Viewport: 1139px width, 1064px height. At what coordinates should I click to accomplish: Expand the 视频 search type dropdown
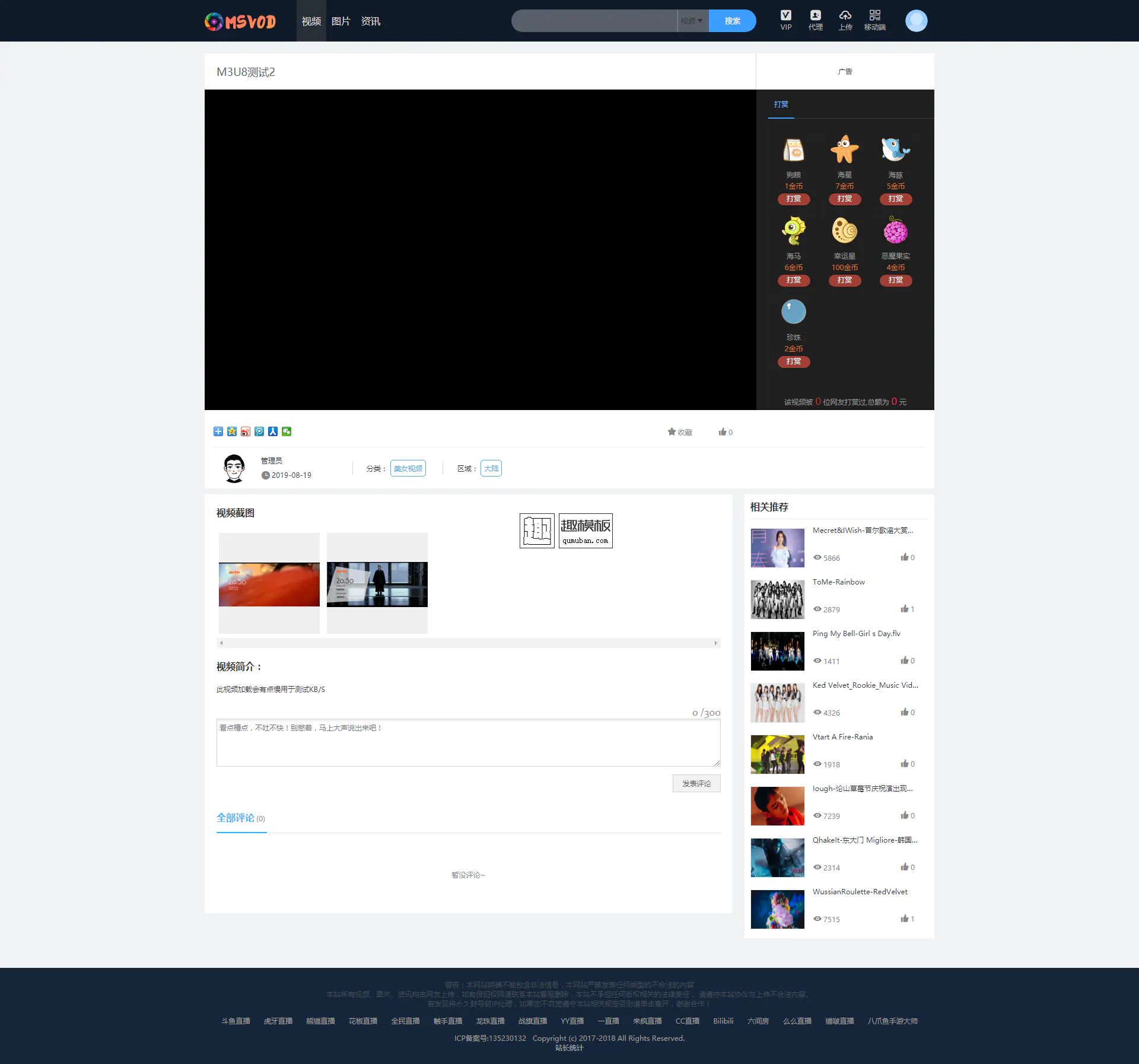click(x=692, y=21)
